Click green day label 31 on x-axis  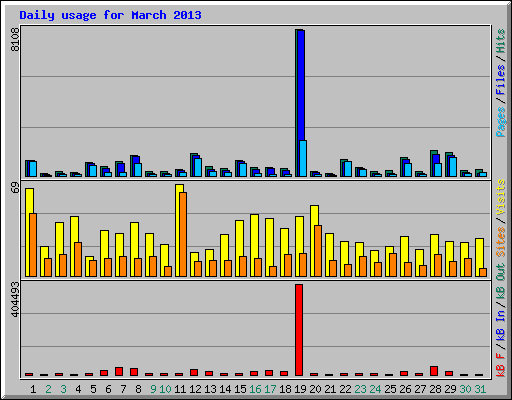(x=480, y=389)
